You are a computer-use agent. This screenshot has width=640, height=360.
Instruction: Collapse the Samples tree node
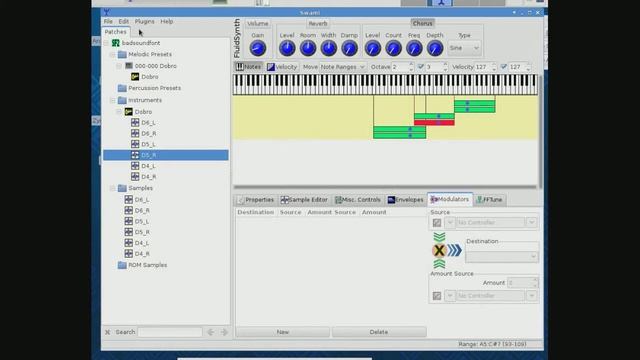[112, 188]
